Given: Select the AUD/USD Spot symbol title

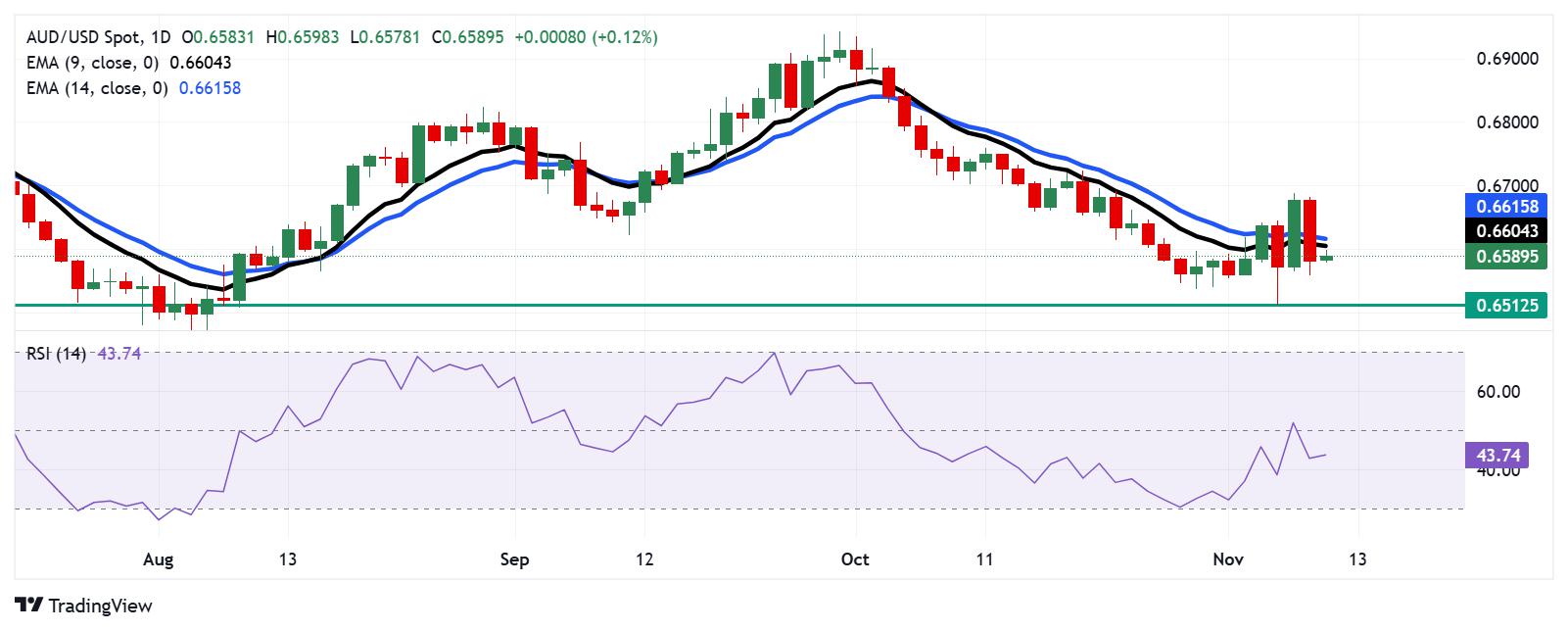Looking at the screenshot, I should (x=83, y=37).
